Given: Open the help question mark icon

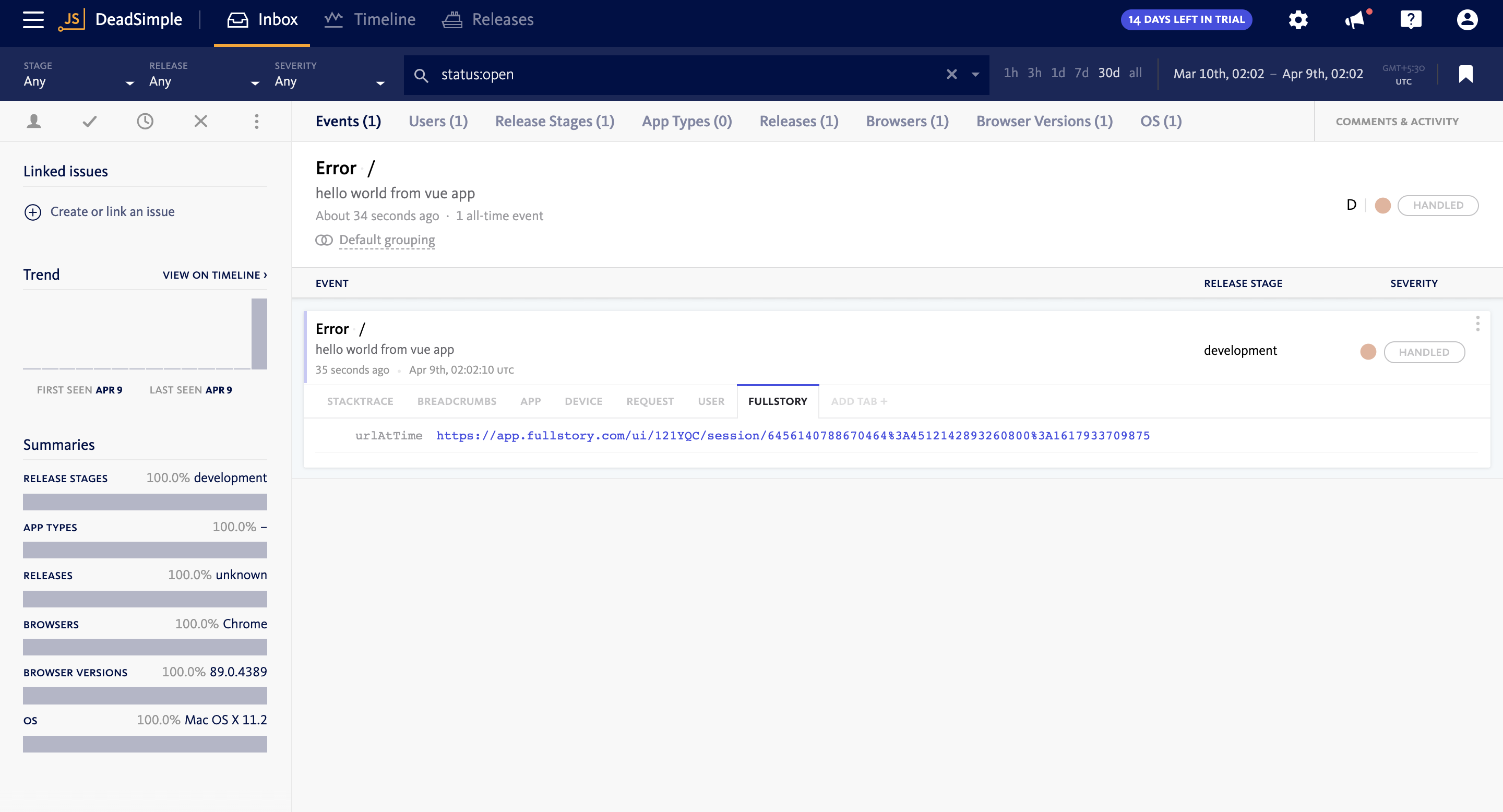Looking at the screenshot, I should pyautogui.click(x=1410, y=20).
